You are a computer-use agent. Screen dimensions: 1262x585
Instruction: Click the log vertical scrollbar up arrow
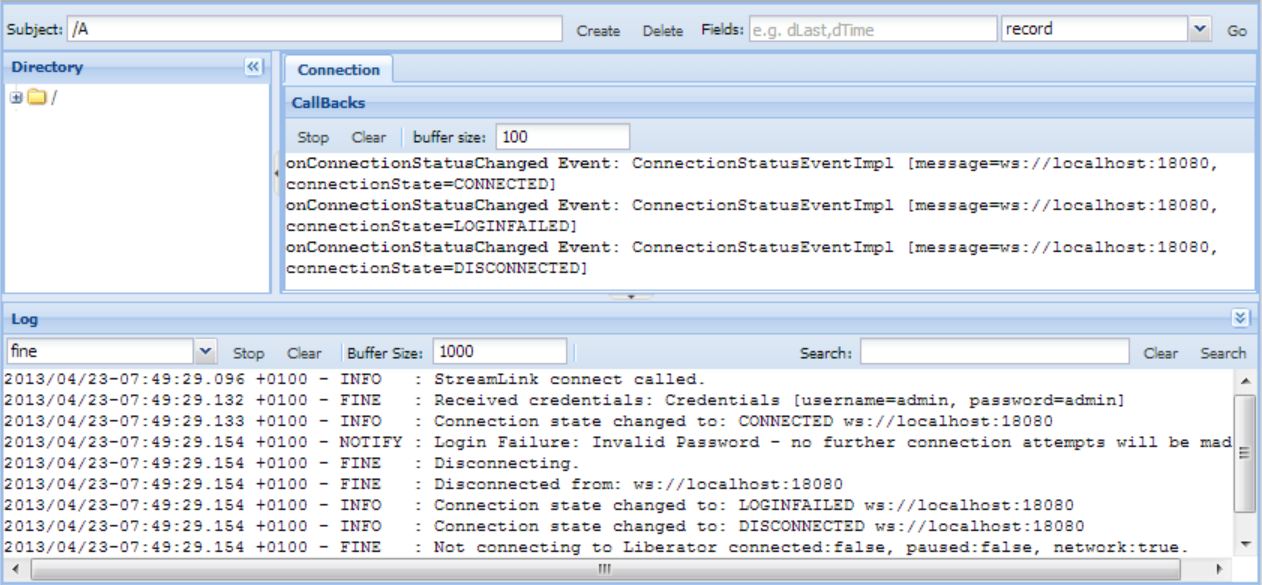(x=1245, y=379)
